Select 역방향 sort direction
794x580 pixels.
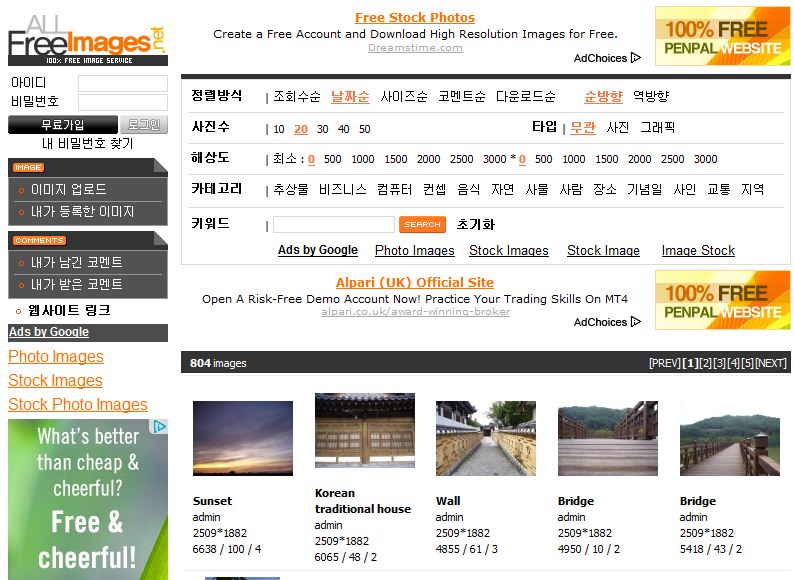point(651,97)
